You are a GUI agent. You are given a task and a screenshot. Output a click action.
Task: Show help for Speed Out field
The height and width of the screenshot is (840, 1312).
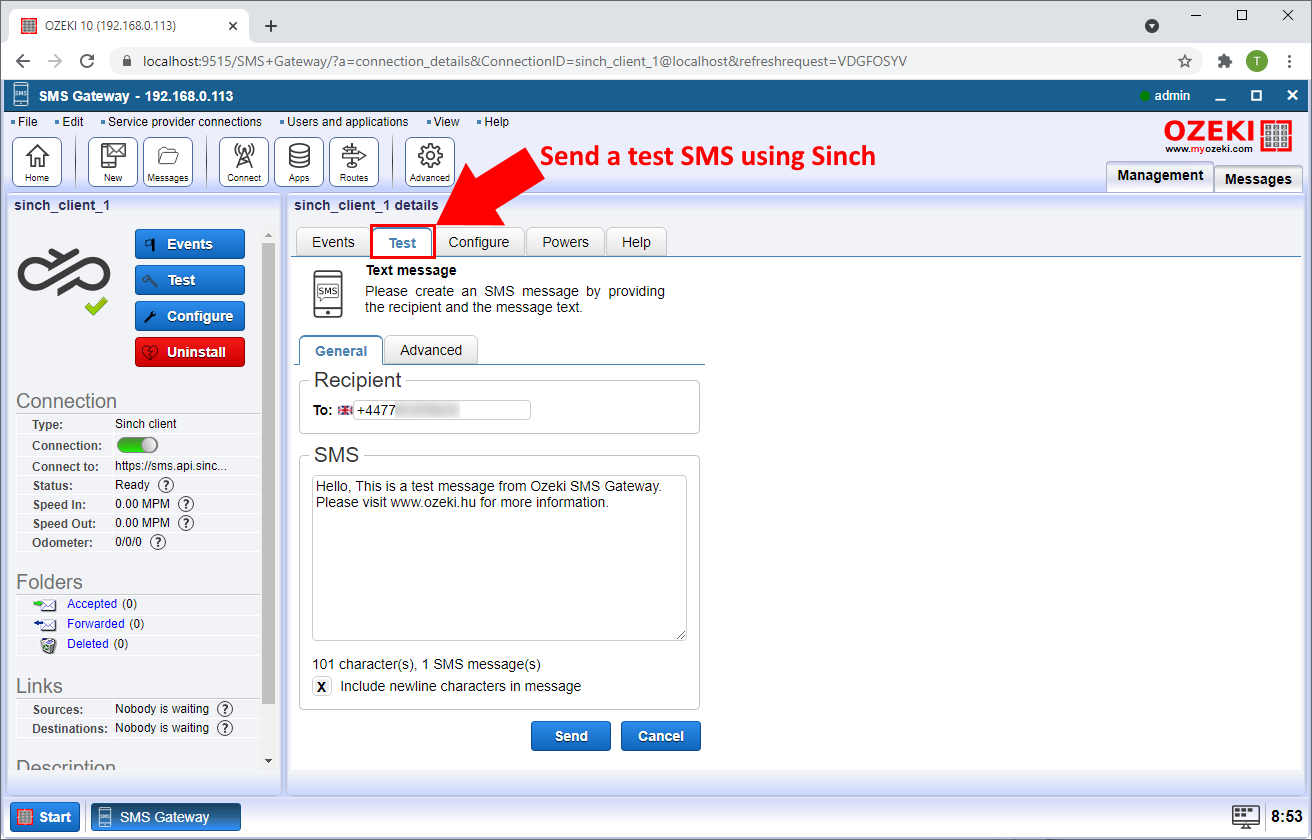click(x=186, y=523)
